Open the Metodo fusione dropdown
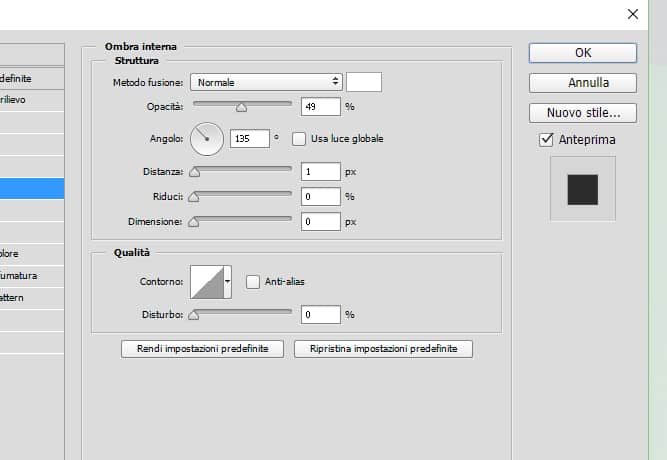The image size is (667, 460). point(268,82)
